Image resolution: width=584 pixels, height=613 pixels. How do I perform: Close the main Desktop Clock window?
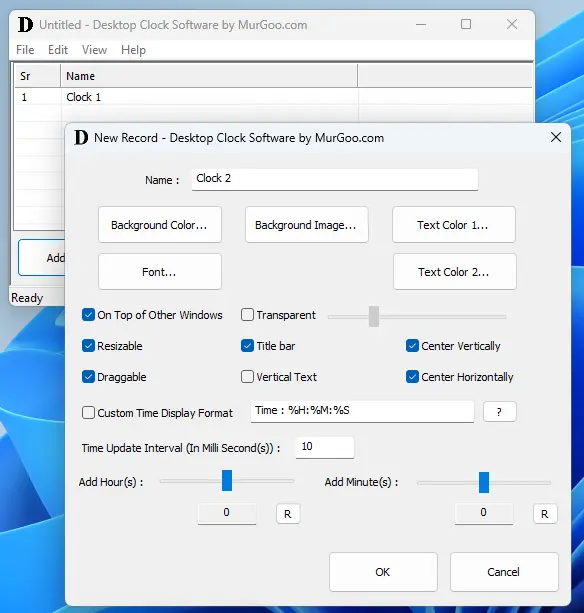pos(512,24)
